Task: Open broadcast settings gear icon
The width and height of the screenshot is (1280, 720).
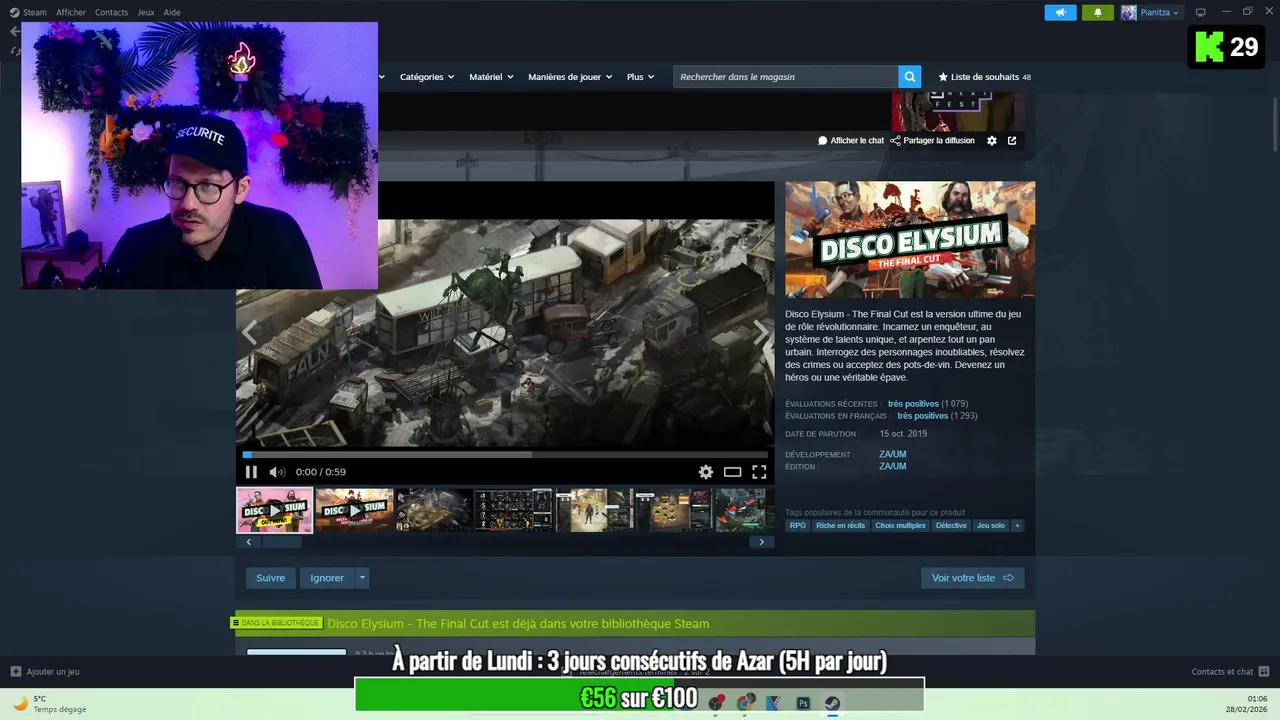Action: [992, 141]
